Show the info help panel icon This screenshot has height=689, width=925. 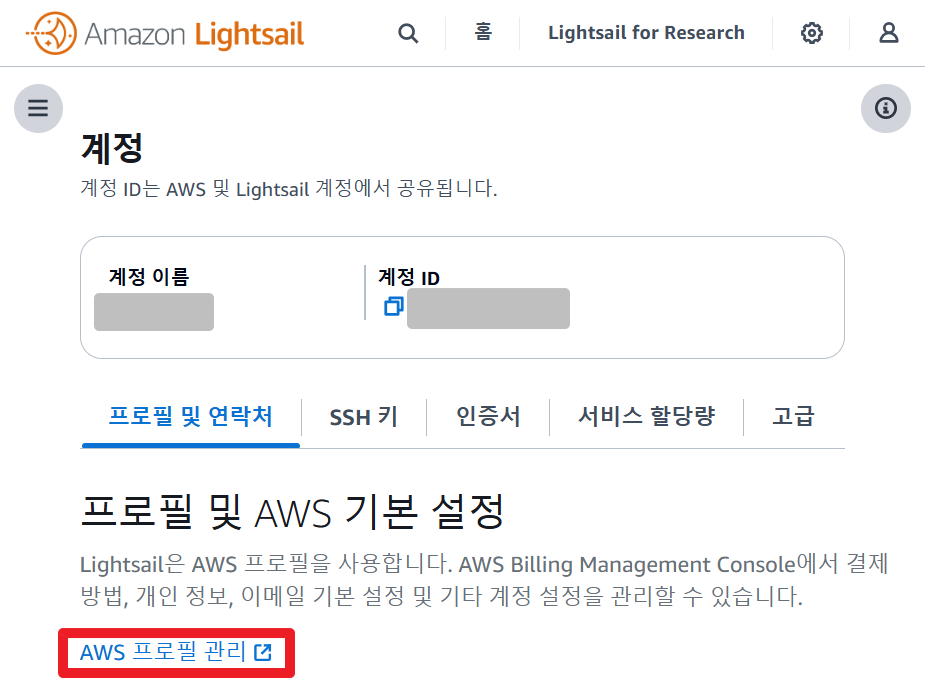click(x=885, y=108)
